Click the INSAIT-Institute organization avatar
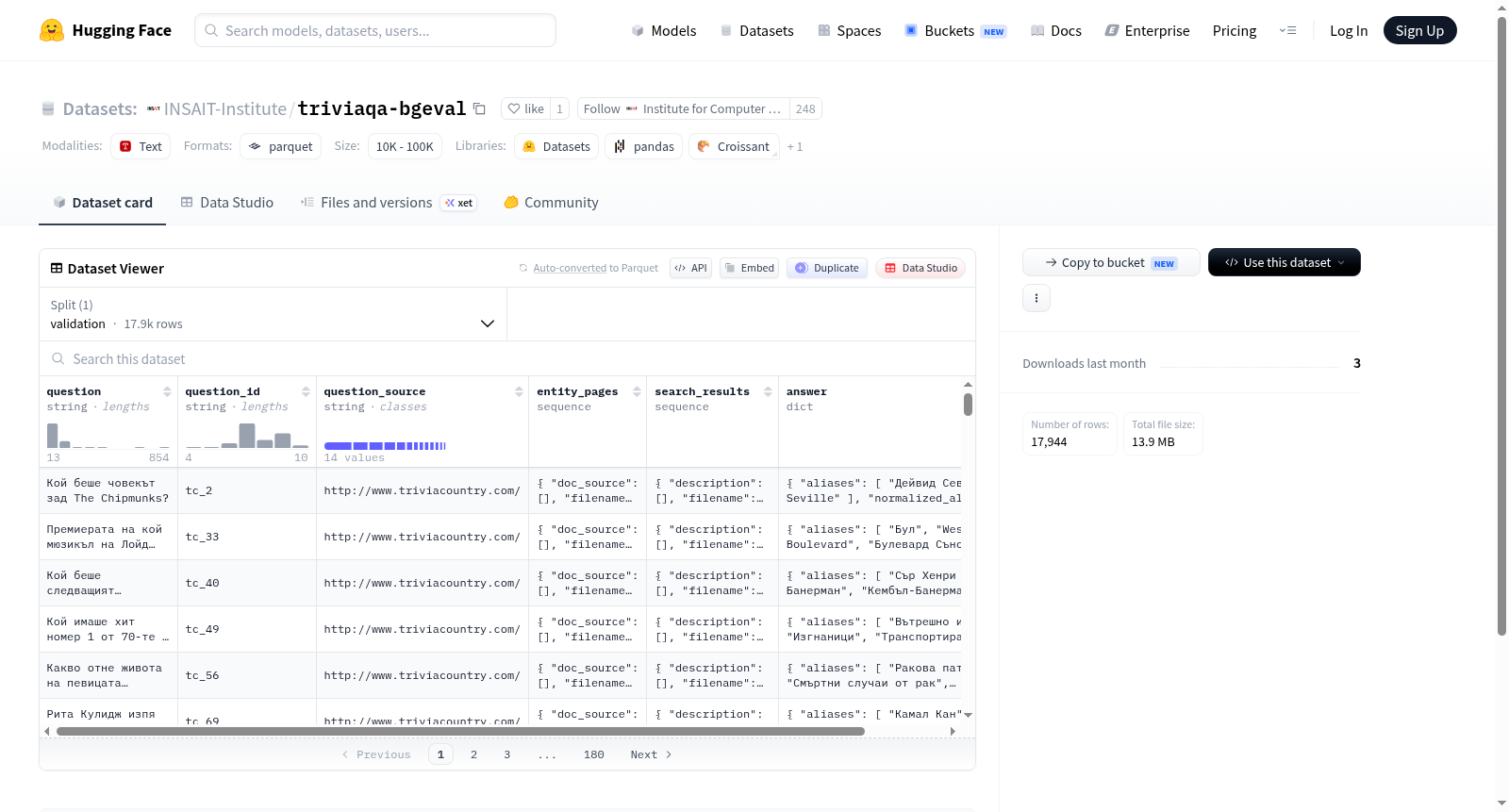1509x812 pixels. [x=154, y=108]
